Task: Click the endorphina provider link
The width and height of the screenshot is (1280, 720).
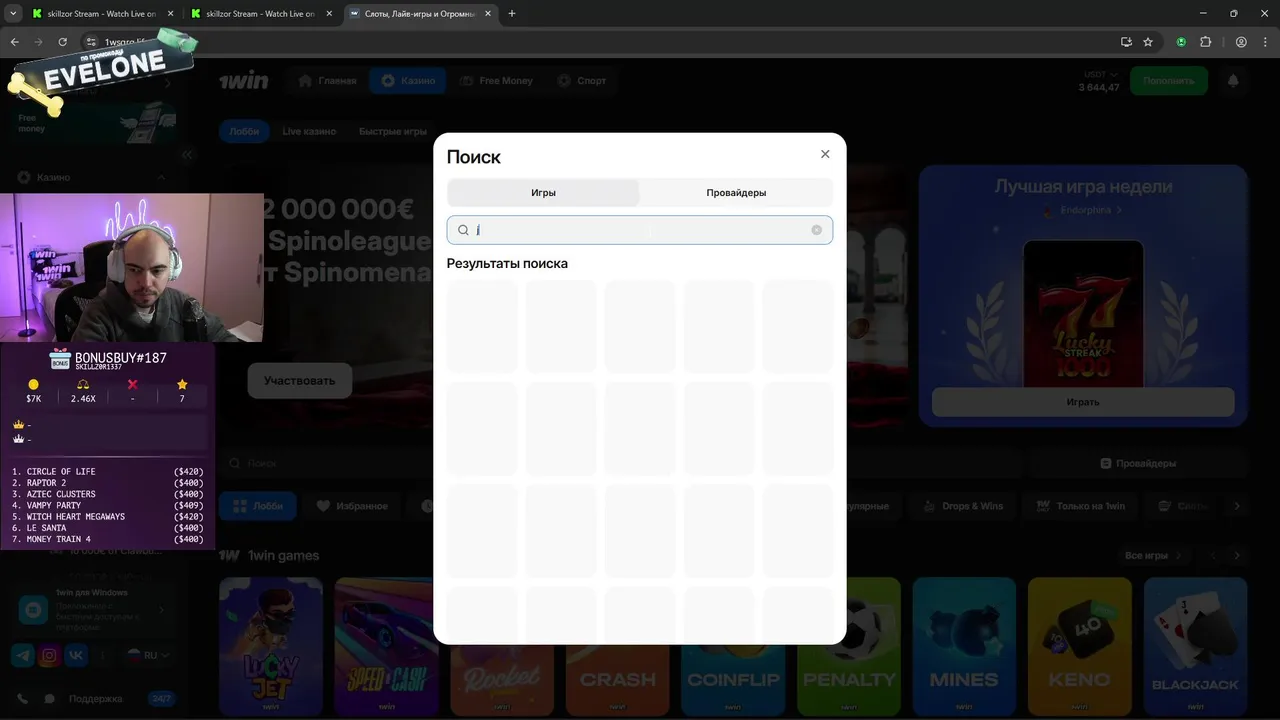Action: coord(1083,211)
